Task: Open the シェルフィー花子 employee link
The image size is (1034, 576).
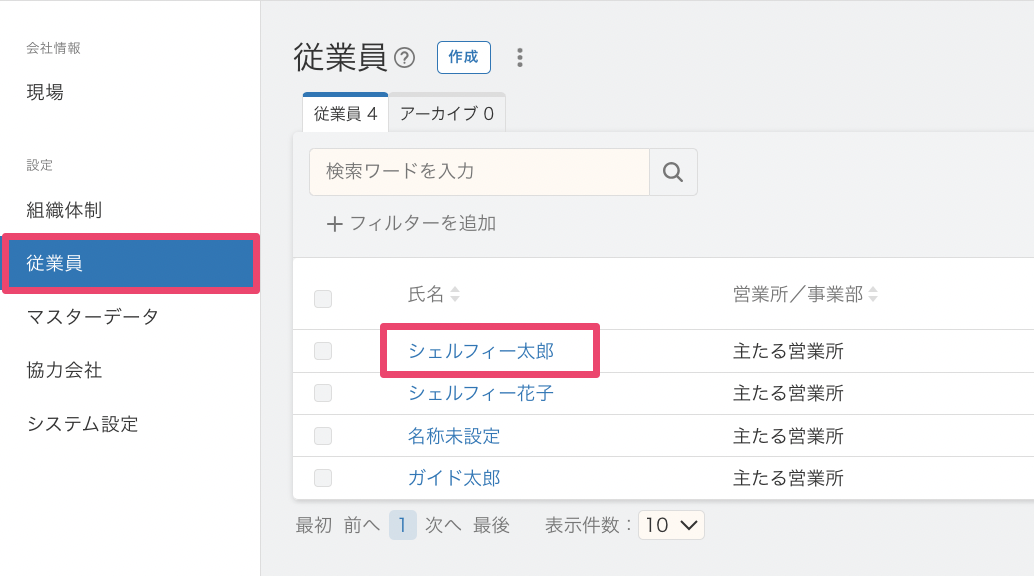Action: tap(480, 393)
